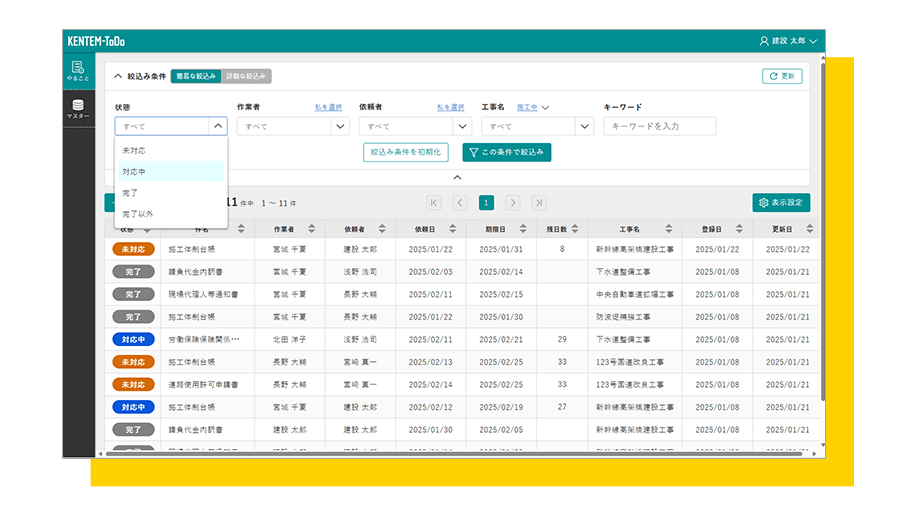916x515 pixels.
Task: Click 私を選択 link for 依頼者
Action: point(450,107)
